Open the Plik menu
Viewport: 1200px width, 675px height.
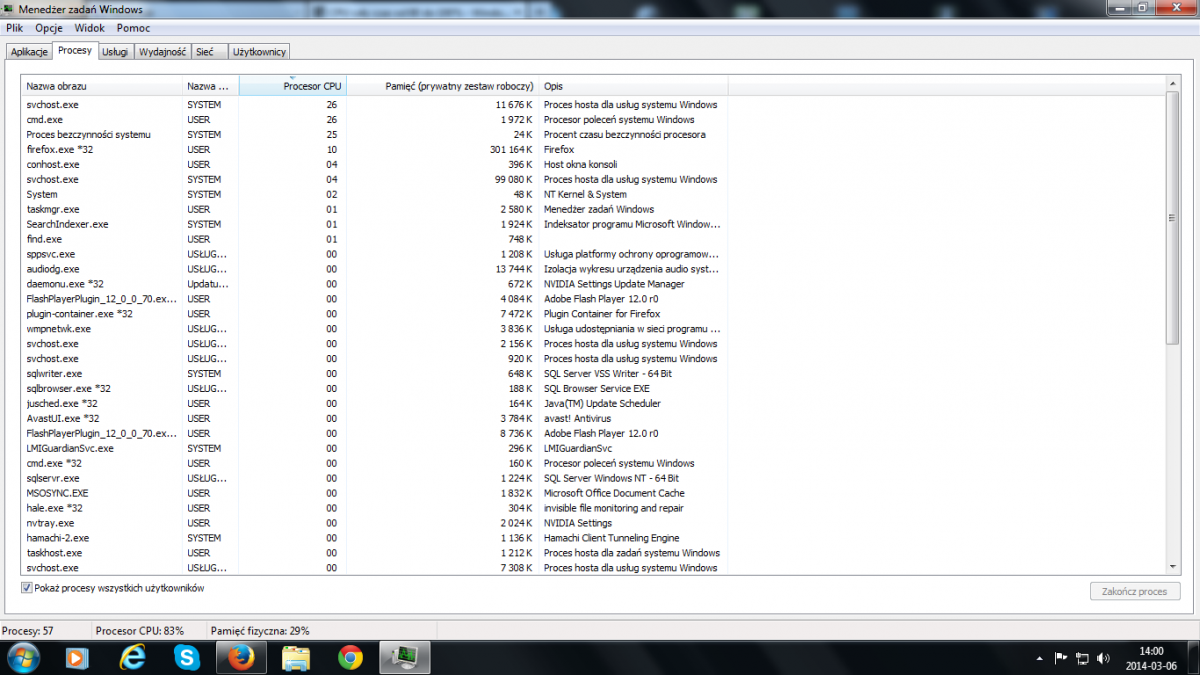pos(14,28)
